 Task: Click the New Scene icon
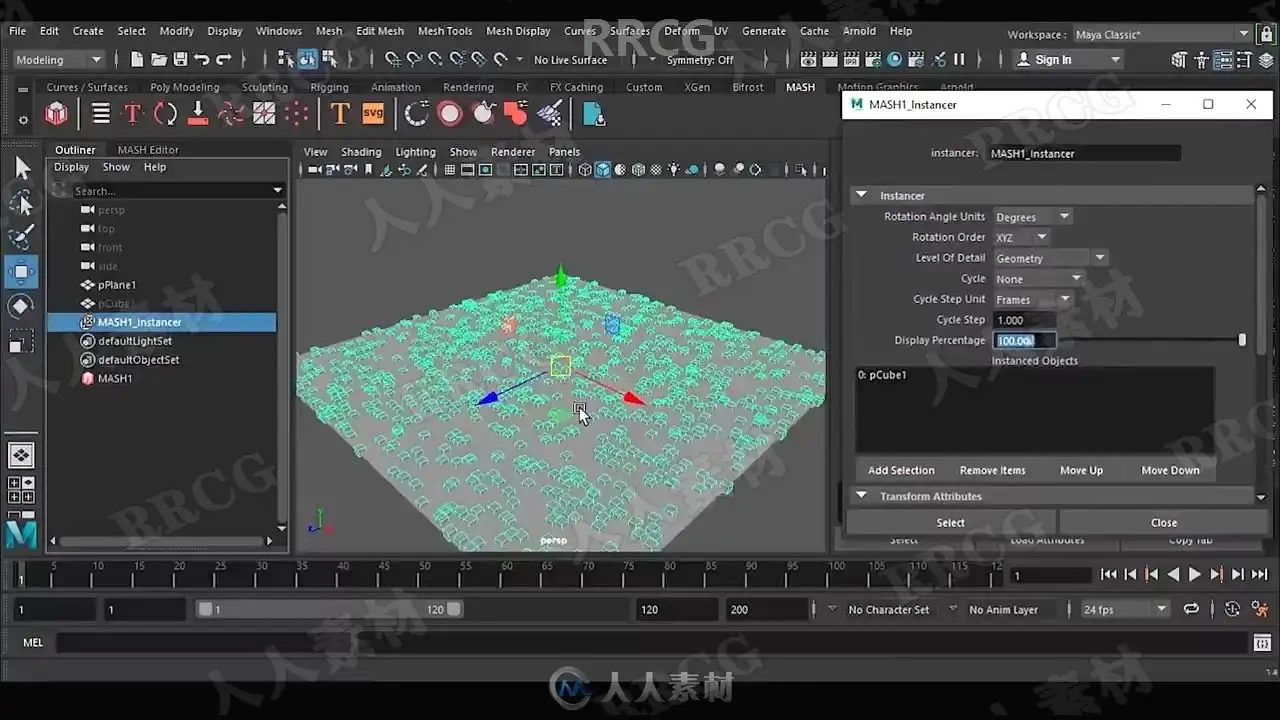tap(137, 59)
